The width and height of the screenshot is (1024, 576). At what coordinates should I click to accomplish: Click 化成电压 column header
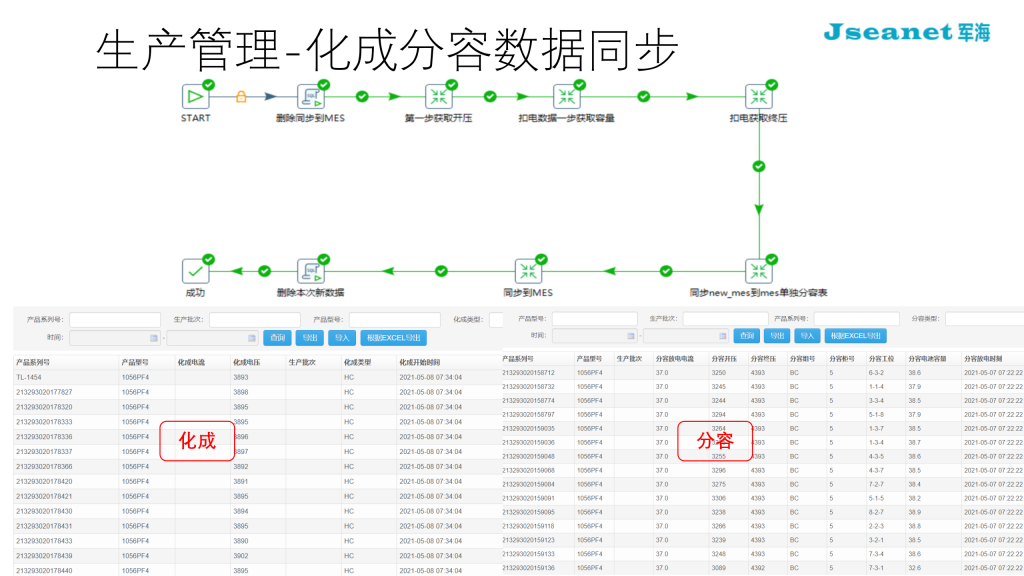point(246,362)
